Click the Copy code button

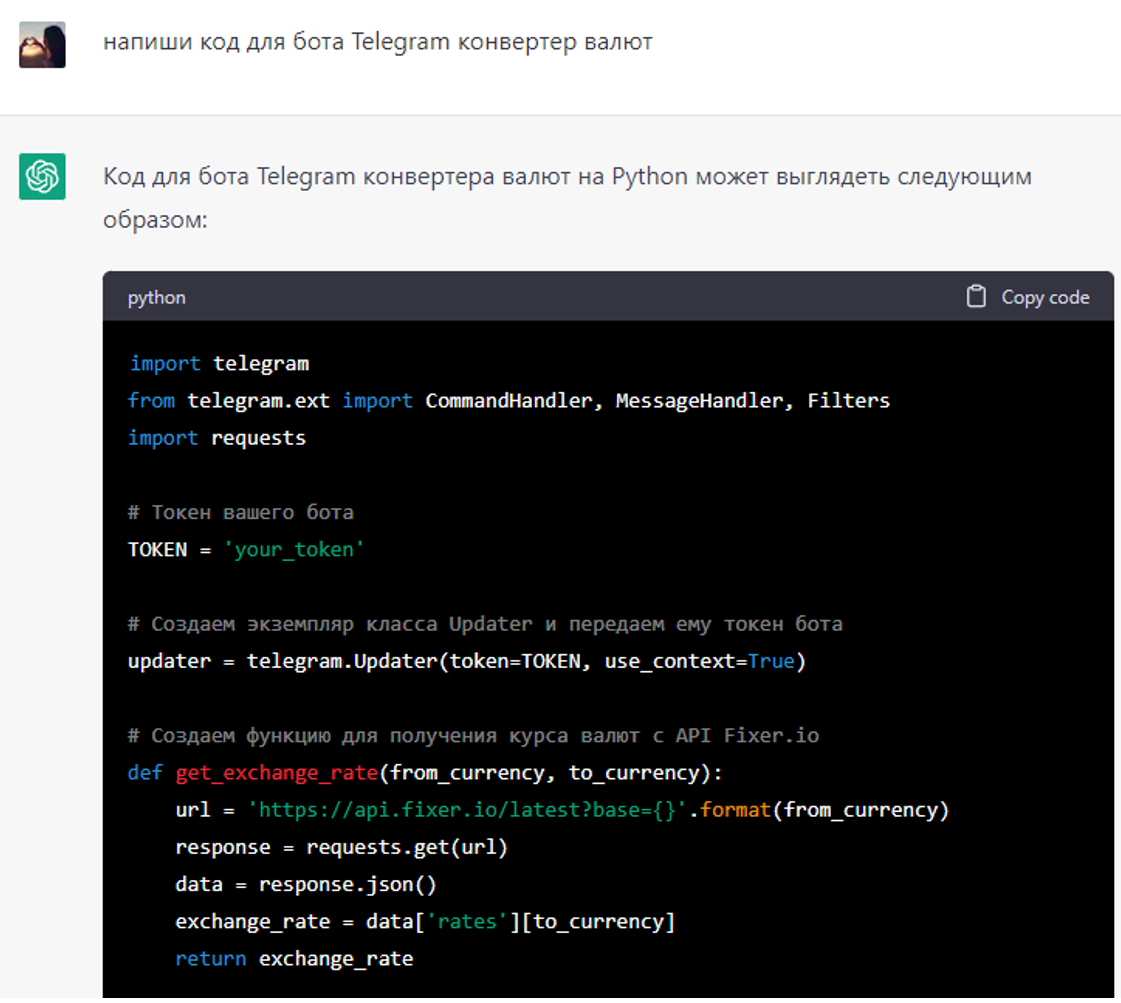tap(1028, 297)
